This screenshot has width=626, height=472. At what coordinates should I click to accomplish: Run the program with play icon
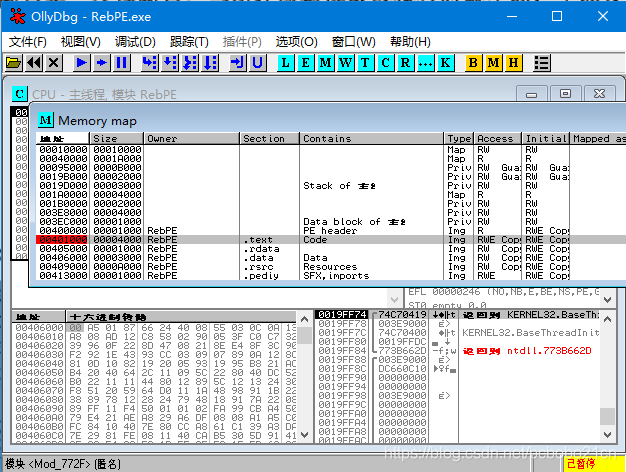pyautogui.click(x=82, y=63)
